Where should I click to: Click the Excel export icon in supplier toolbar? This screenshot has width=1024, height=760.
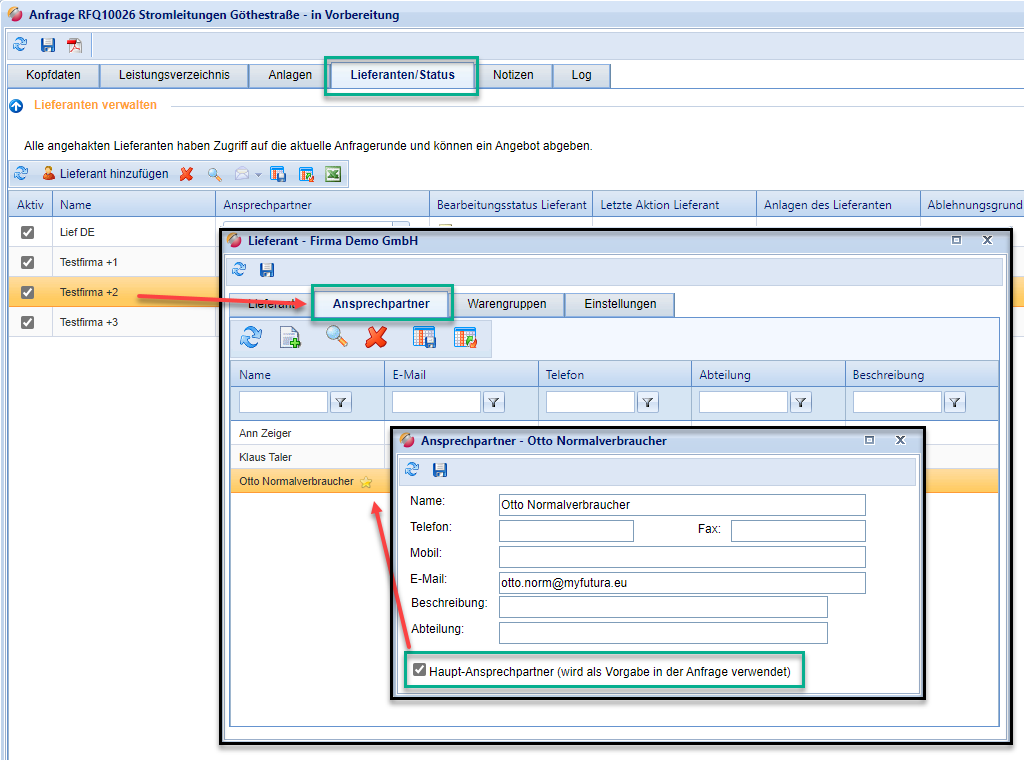pyautogui.click(x=333, y=174)
